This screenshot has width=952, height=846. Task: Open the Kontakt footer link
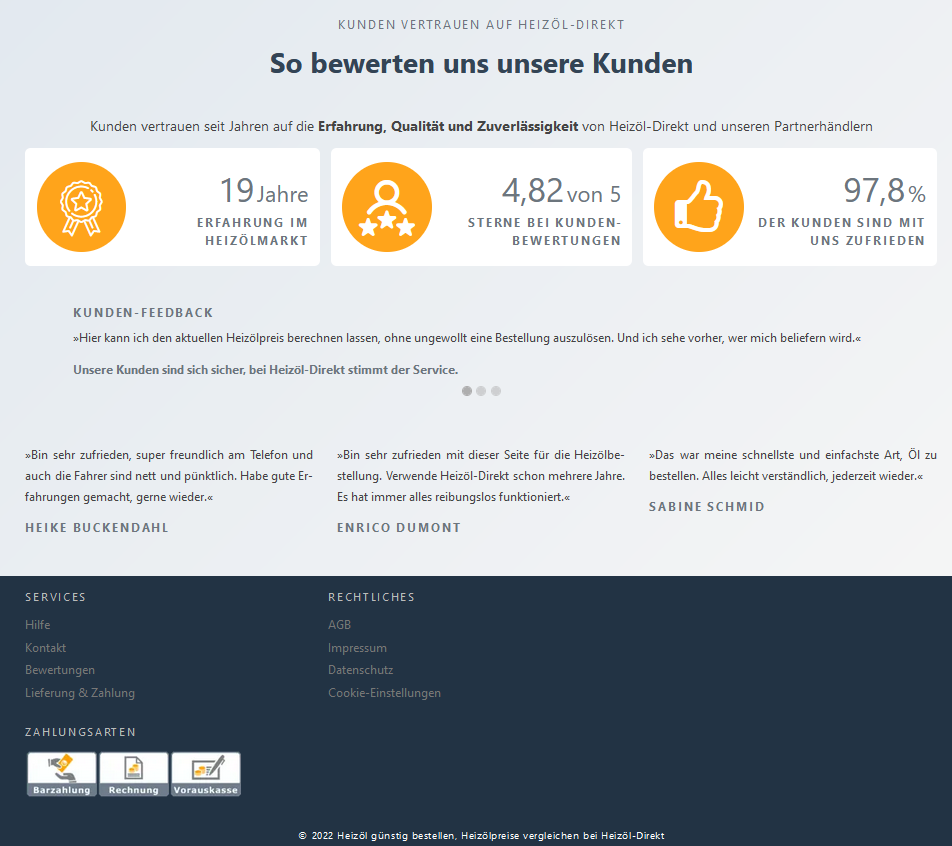tap(46, 648)
